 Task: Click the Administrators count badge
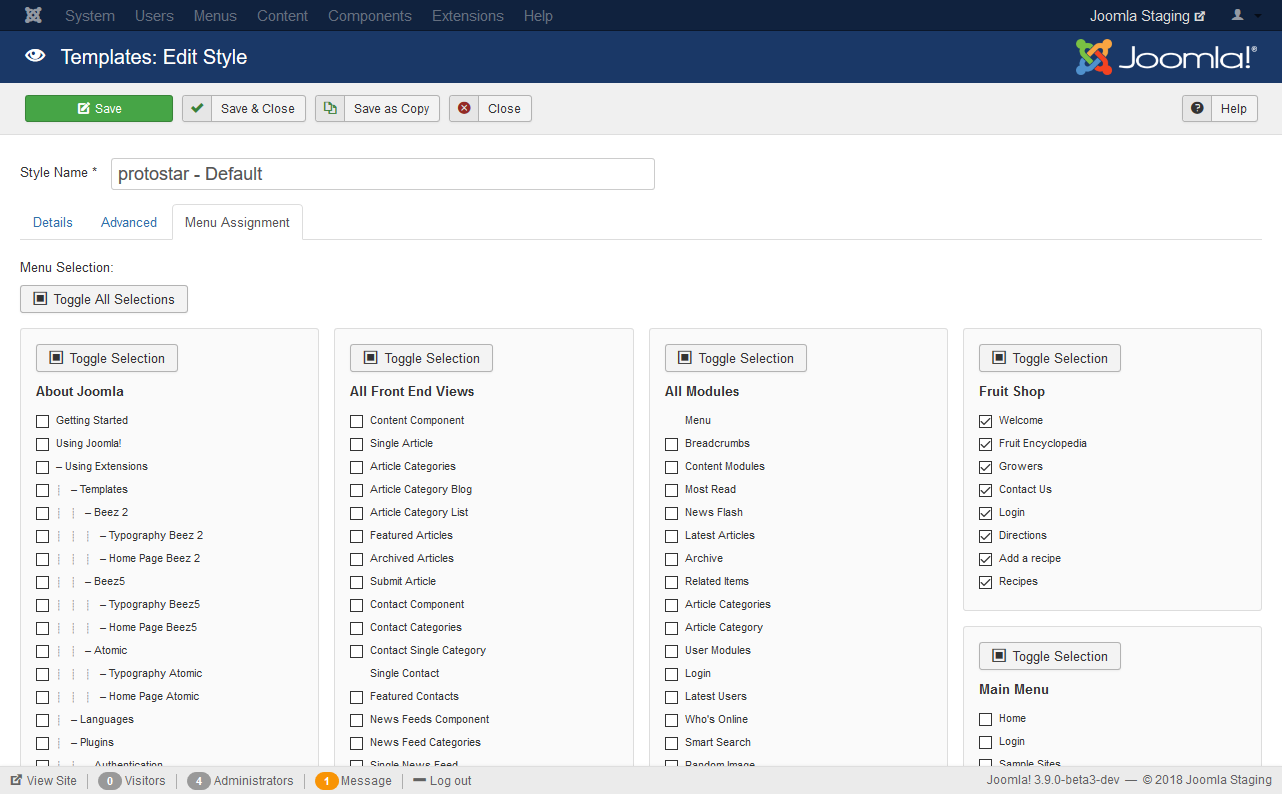point(199,781)
